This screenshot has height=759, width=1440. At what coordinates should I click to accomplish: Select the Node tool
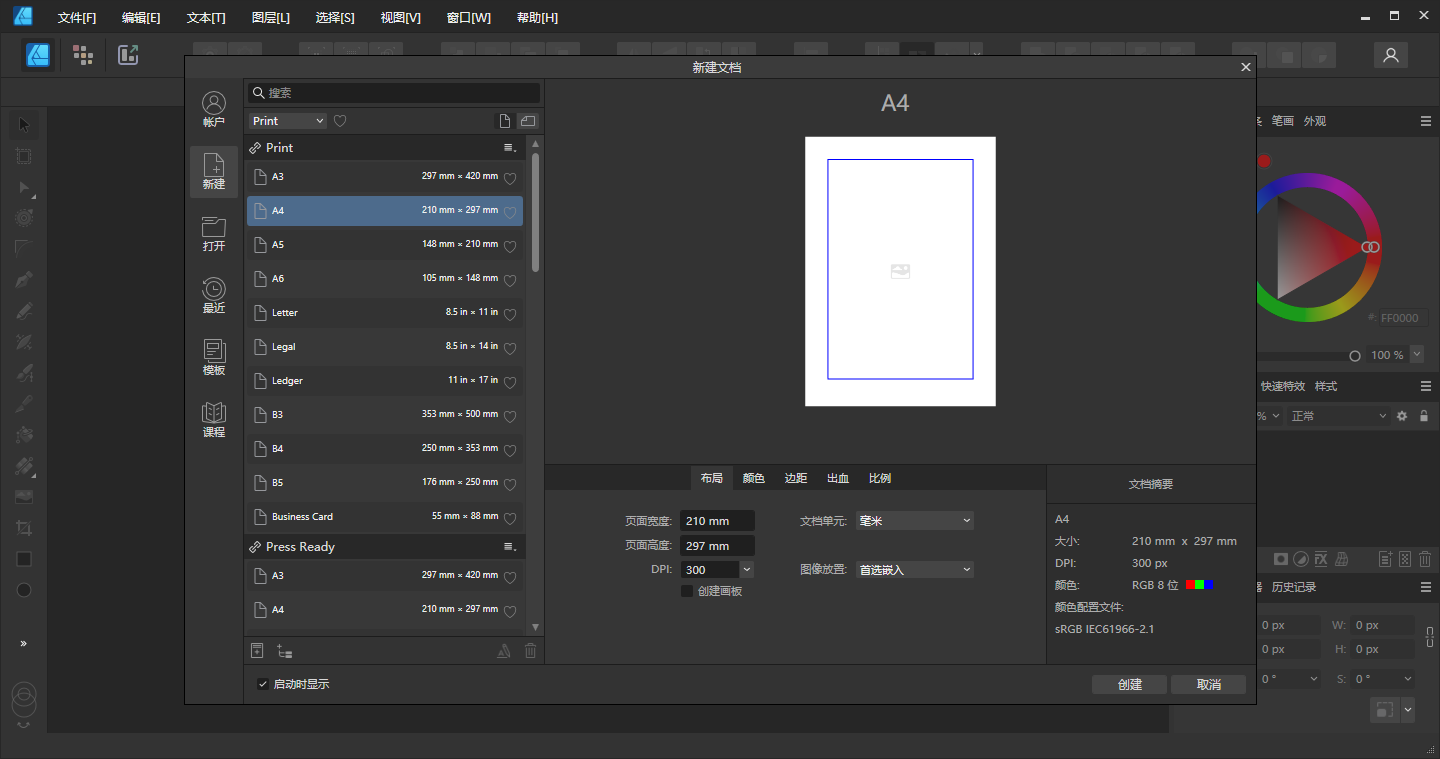click(x=24, y=187)
